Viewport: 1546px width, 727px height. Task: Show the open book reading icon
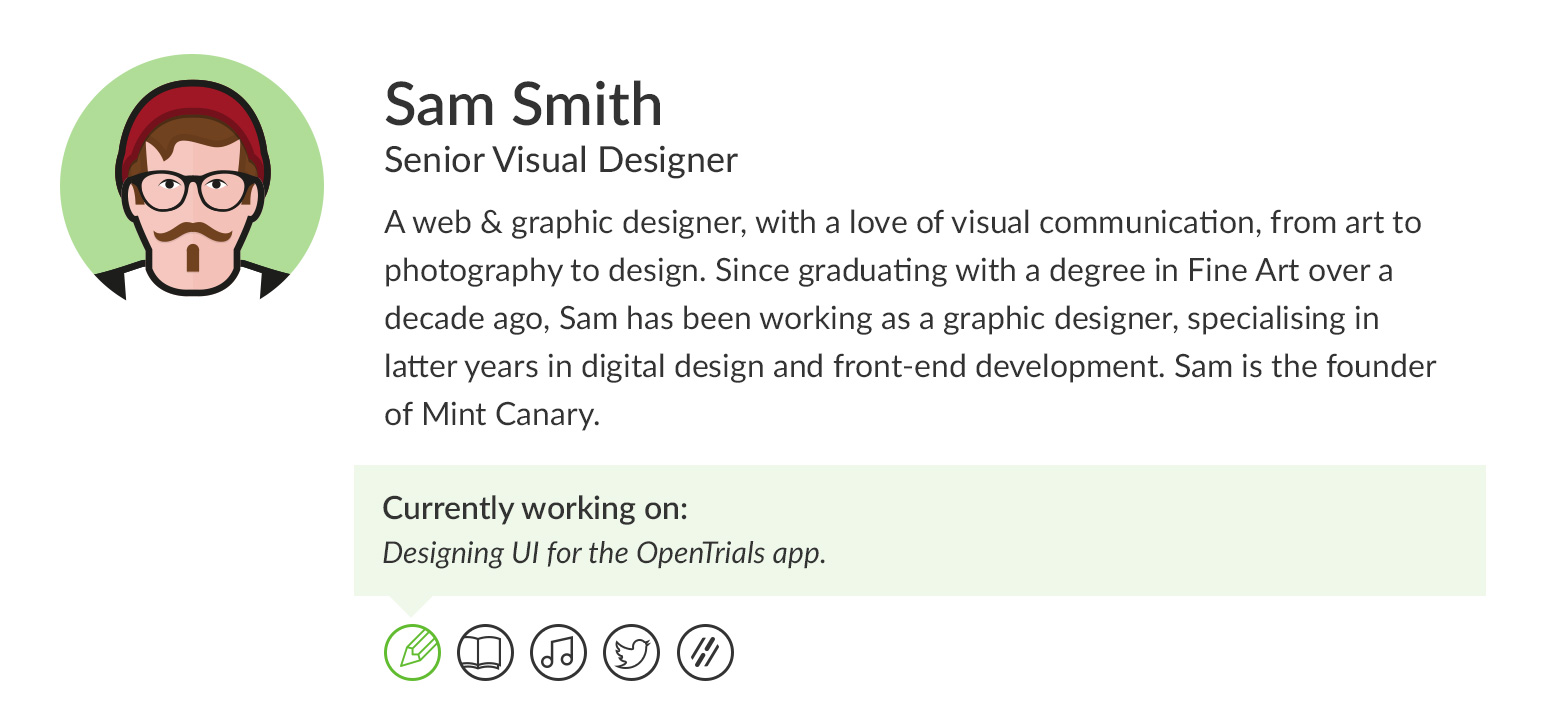pyautogui.click(x=485, y=652)
